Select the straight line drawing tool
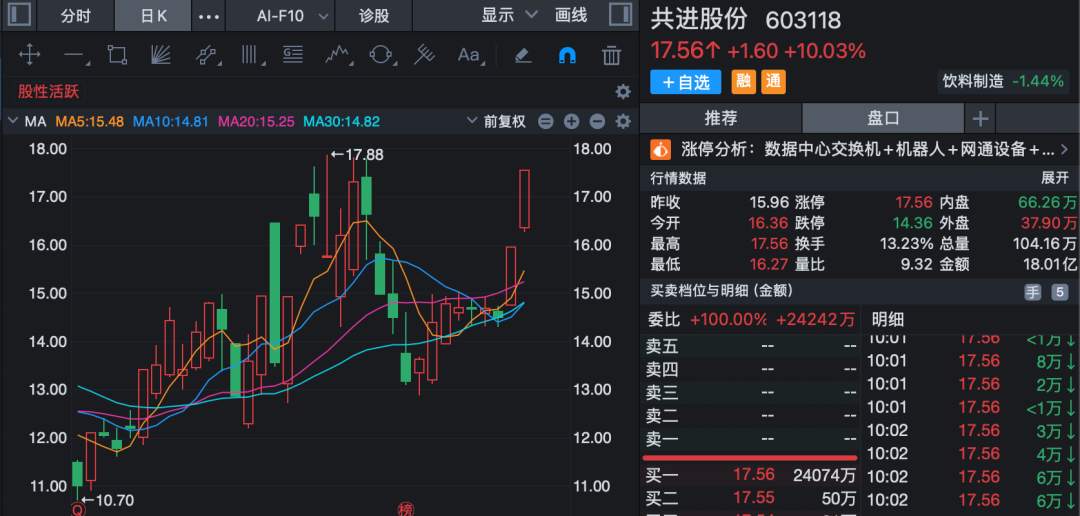 point(74,54)
